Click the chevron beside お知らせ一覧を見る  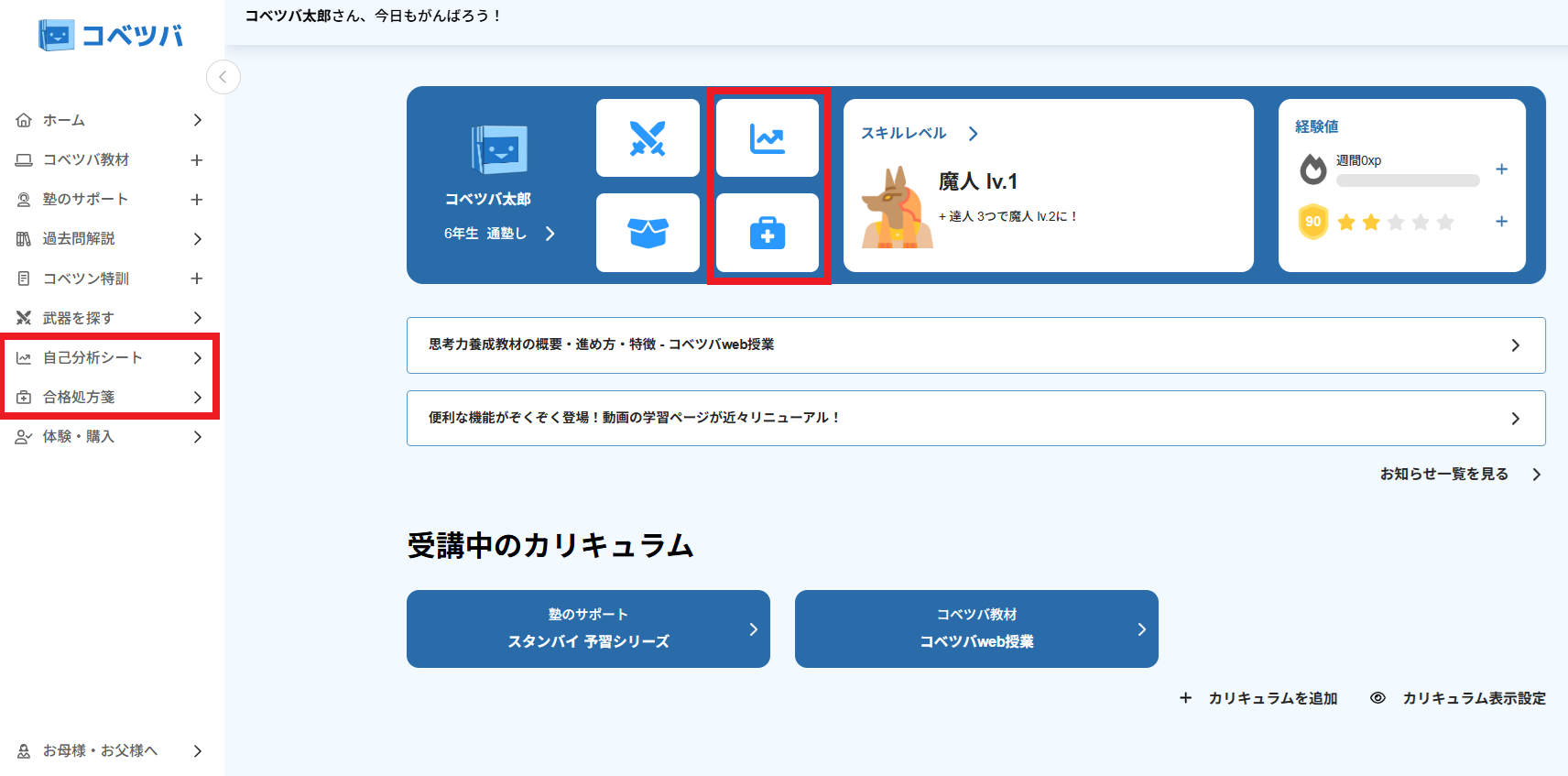pos(1536,474)
